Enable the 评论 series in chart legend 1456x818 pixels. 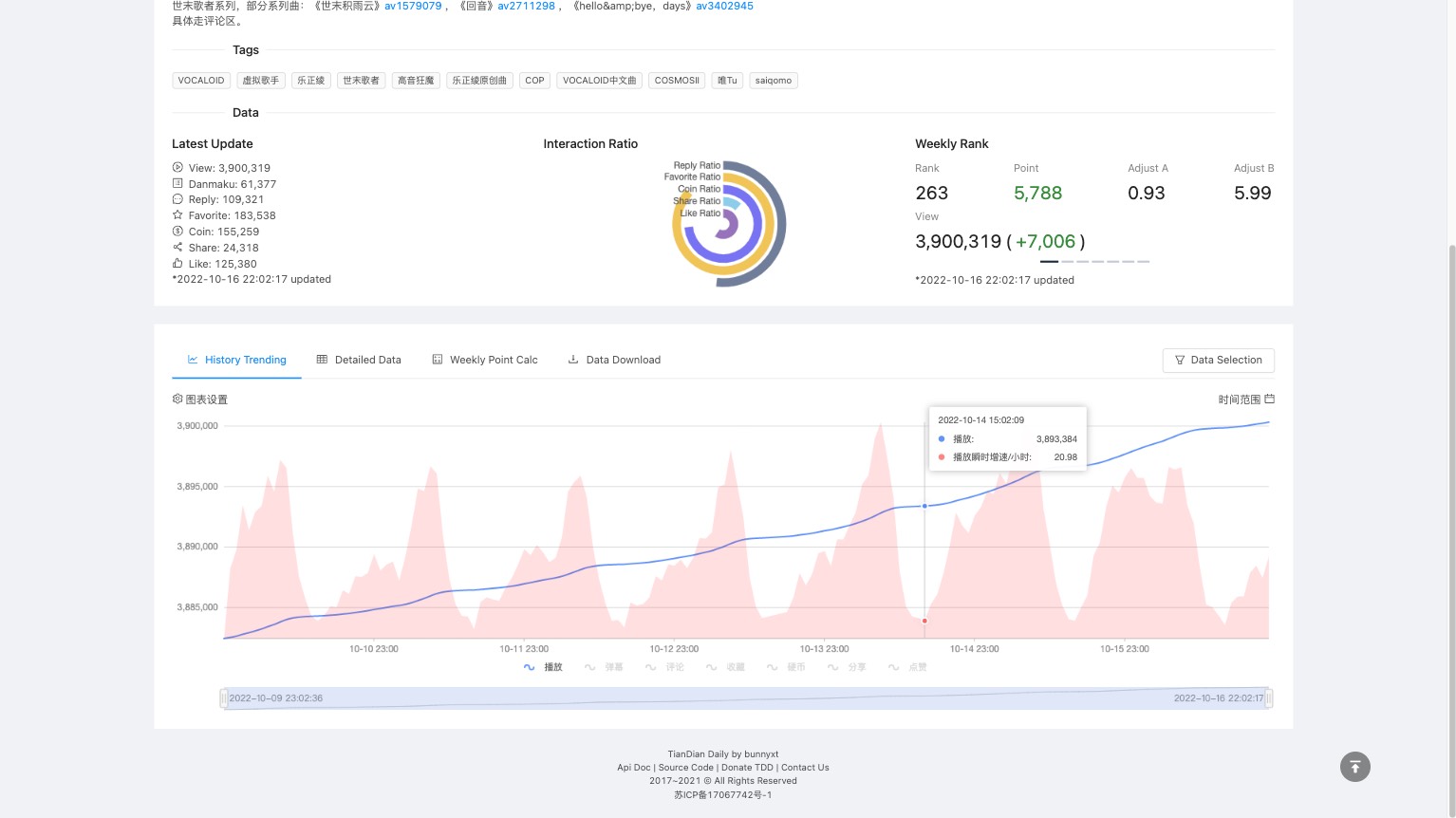click(x=664, y=667)
